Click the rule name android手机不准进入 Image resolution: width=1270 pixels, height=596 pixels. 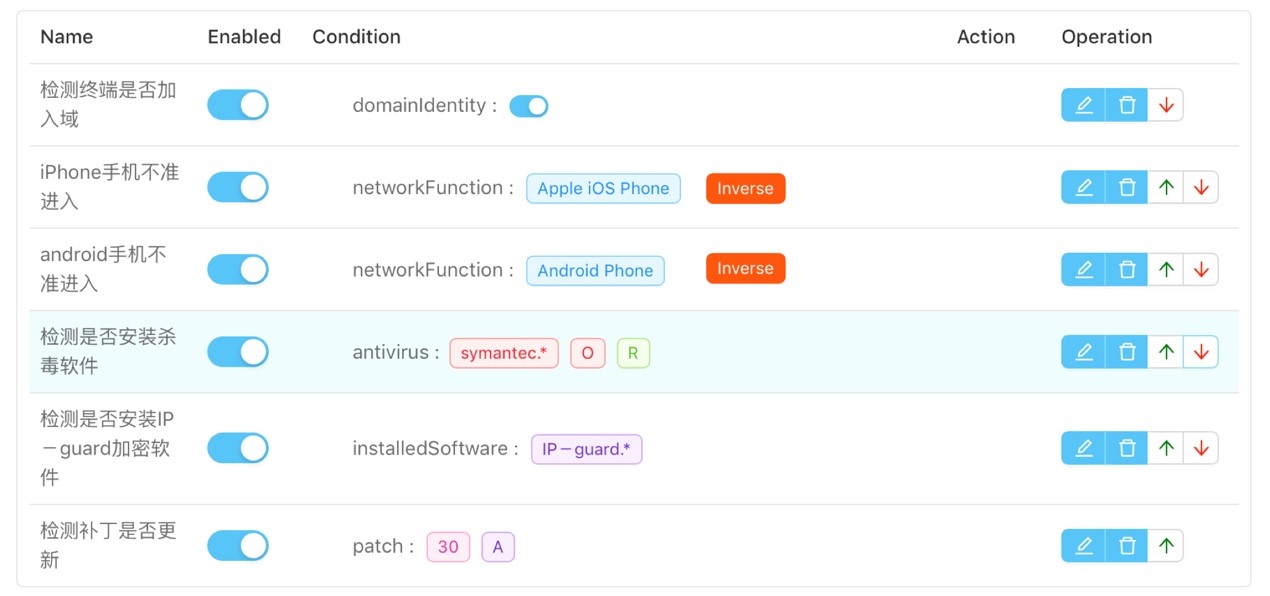pyautogui.click(x=103, y=269)
